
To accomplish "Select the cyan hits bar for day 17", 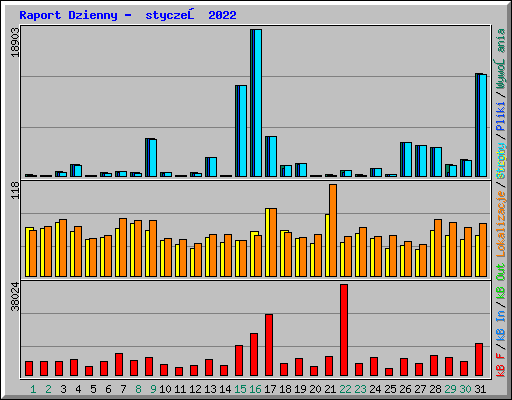I will point(273,156).
